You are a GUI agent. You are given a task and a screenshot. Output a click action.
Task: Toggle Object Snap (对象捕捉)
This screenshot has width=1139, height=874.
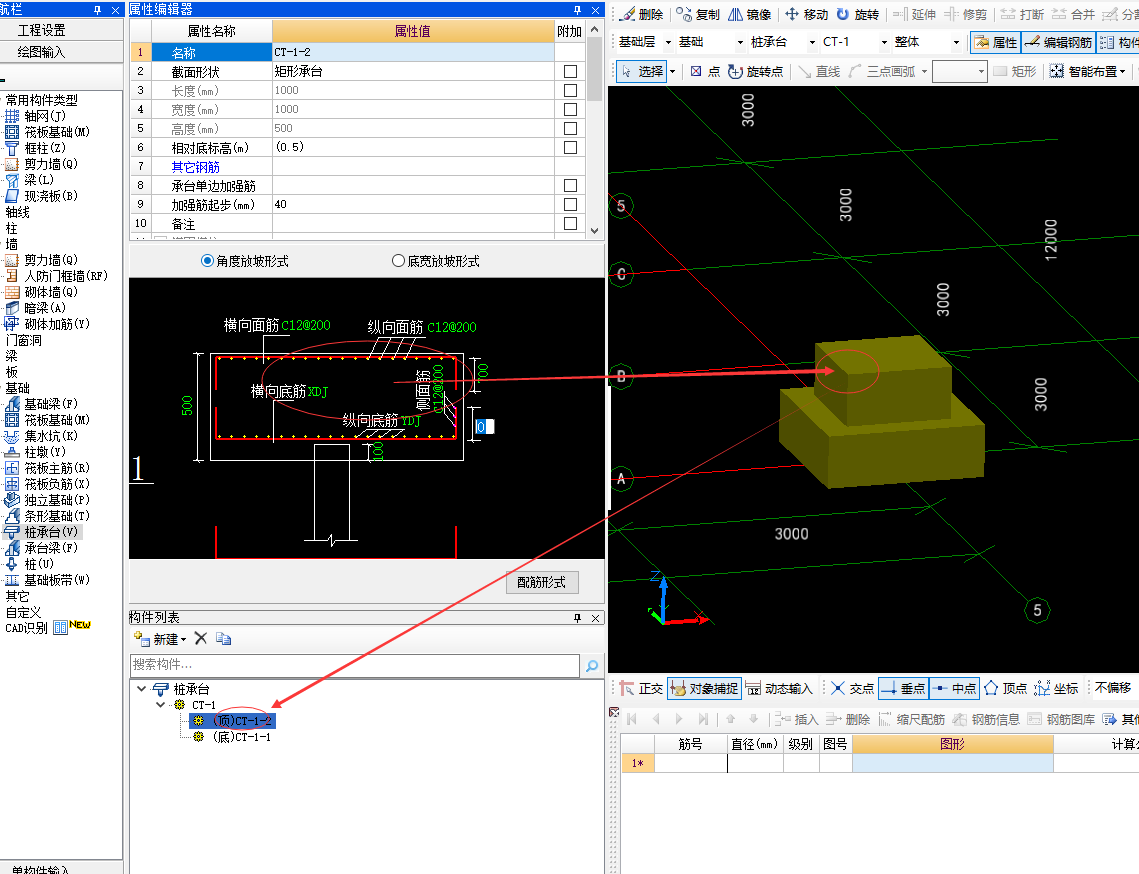[x=704, y=688]
